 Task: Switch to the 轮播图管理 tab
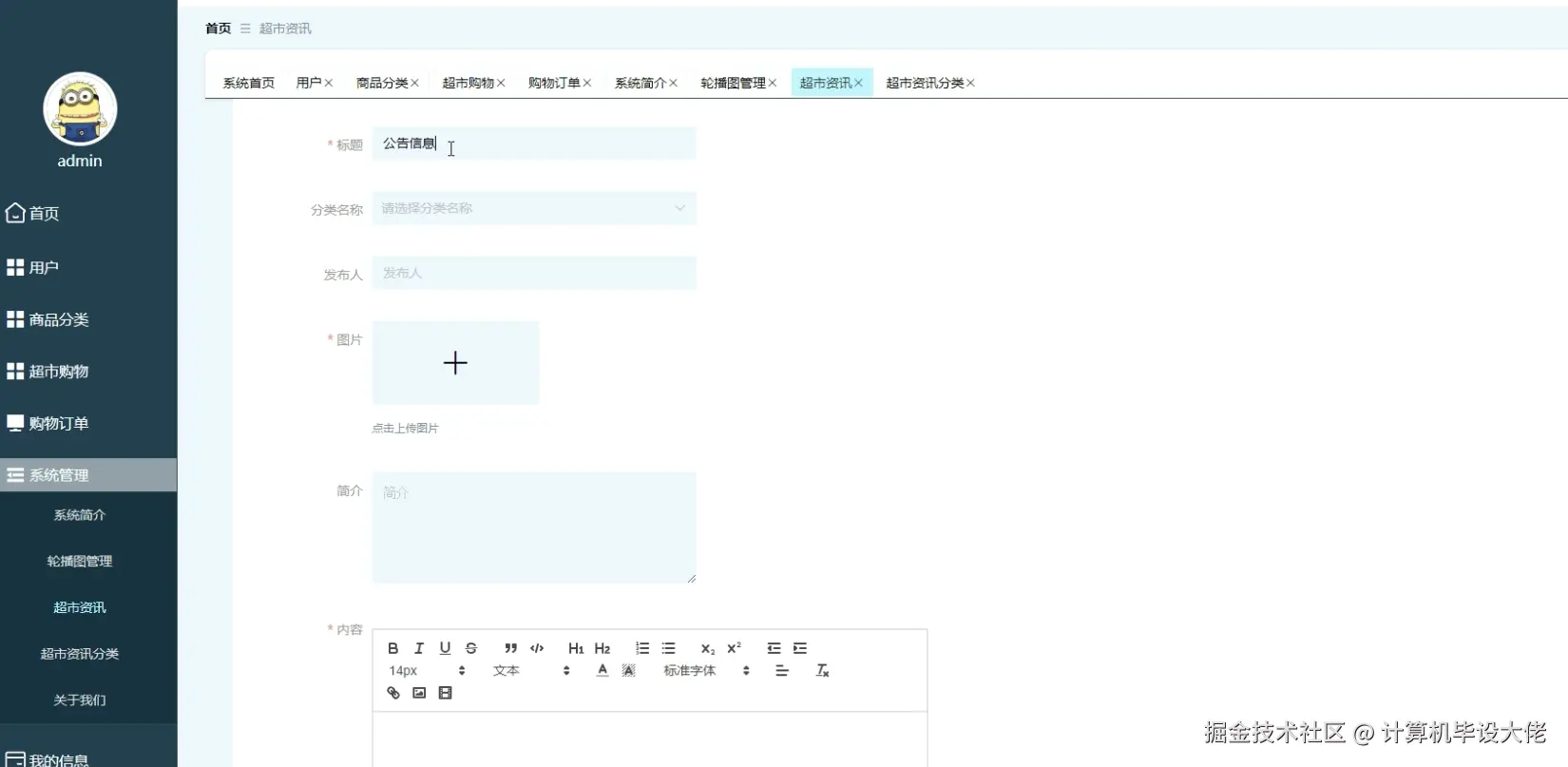coord(734,83)
